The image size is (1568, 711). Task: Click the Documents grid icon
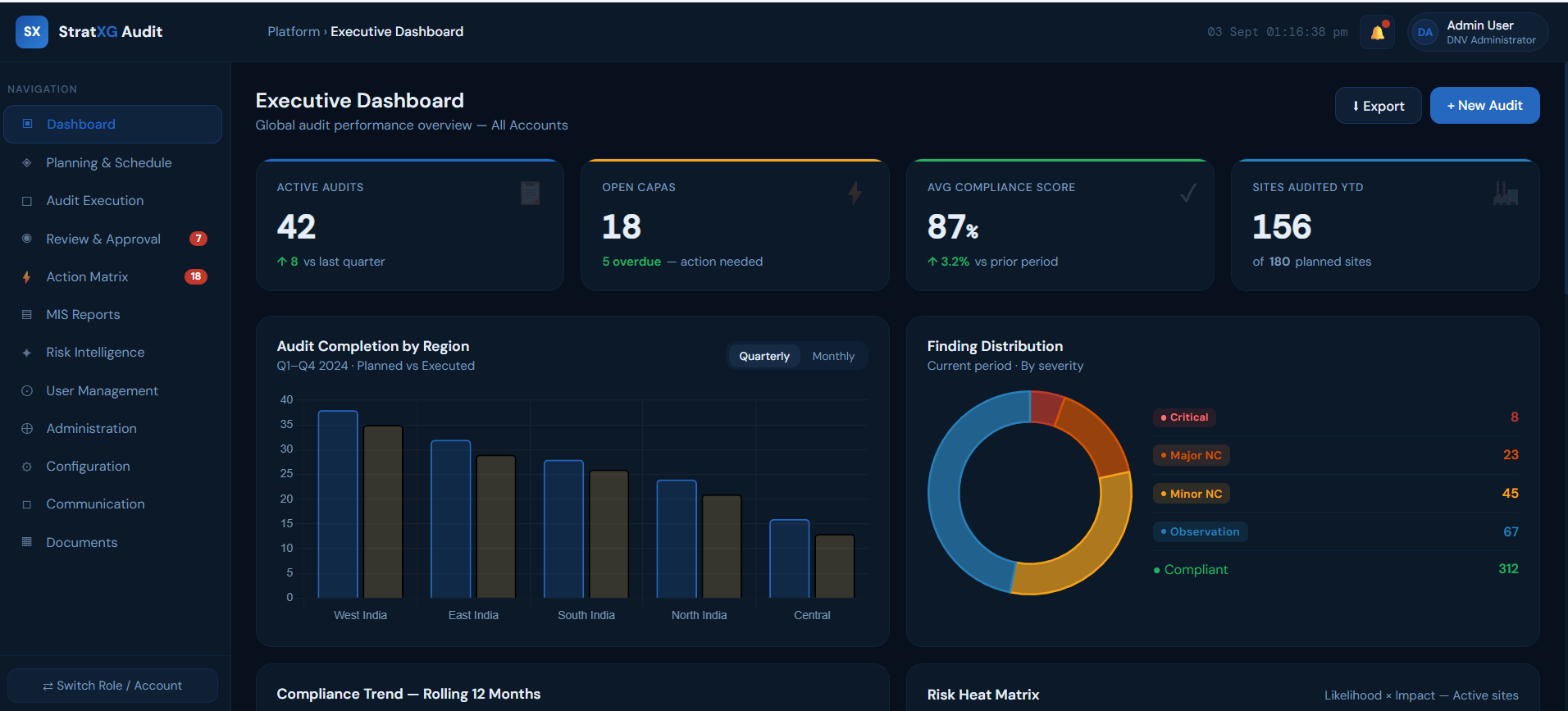click(x=27, y=542)
